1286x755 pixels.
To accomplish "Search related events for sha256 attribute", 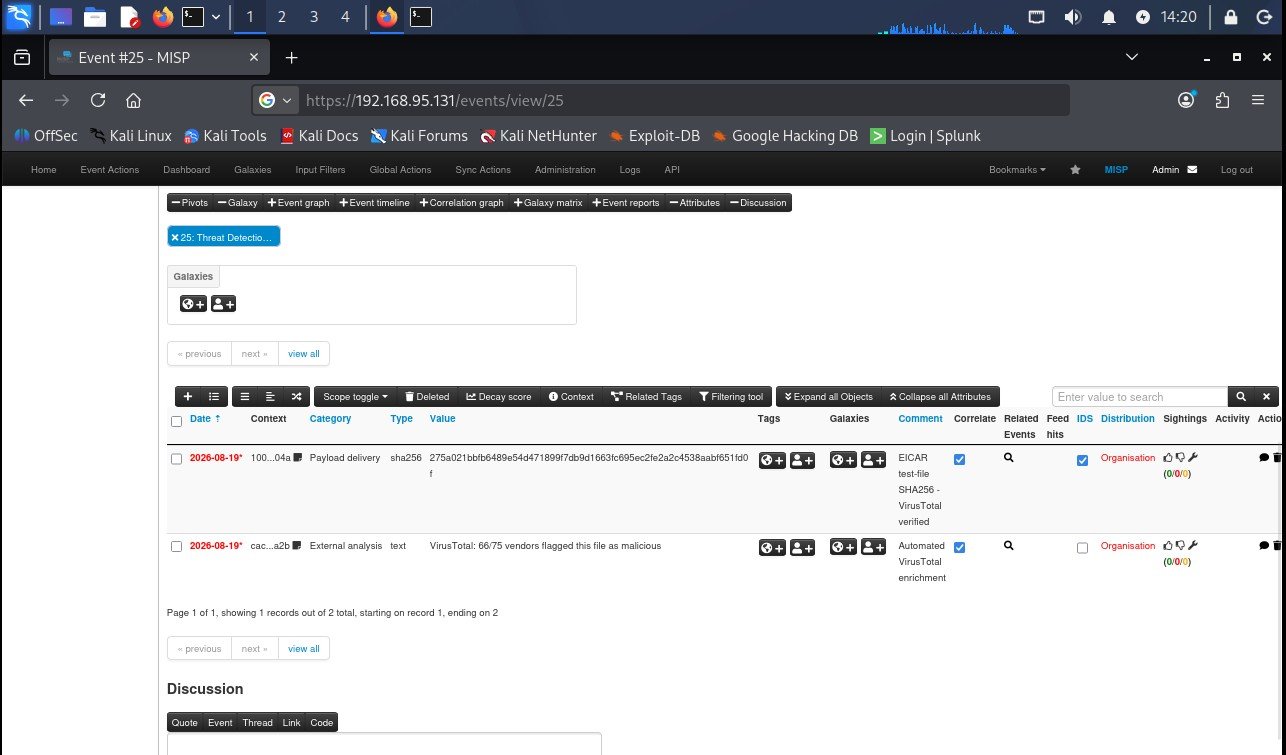I will pos(1009,458).
